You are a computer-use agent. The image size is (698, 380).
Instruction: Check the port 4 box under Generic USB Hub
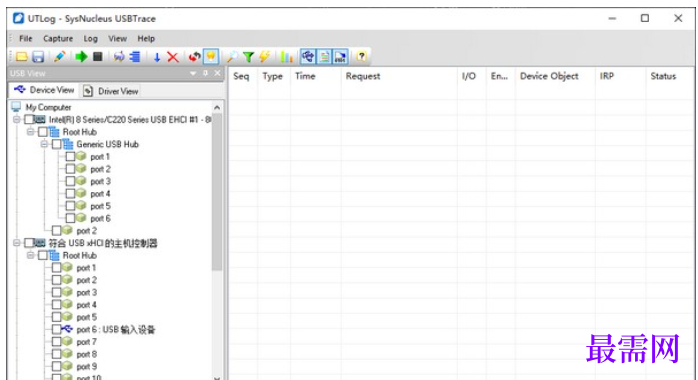pos(70,194)
